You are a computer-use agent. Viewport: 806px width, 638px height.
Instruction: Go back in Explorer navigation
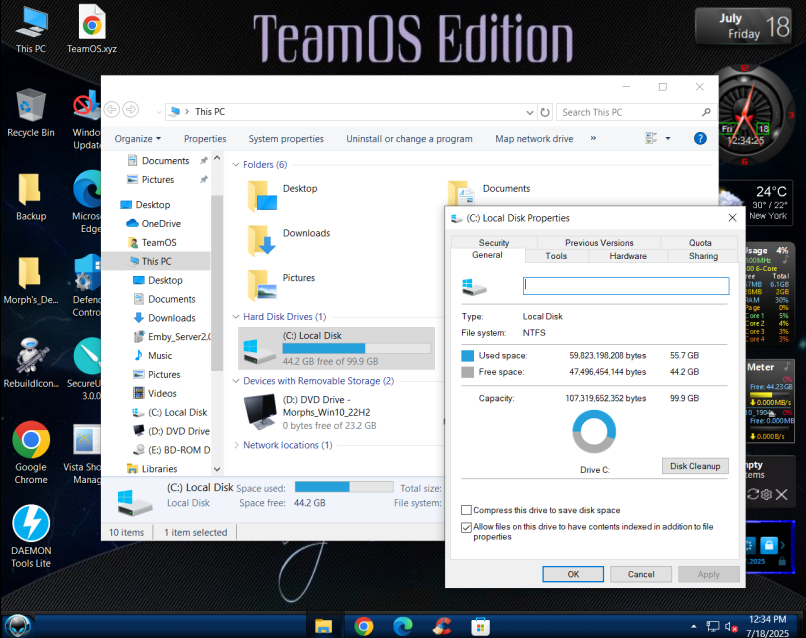tap(112, 110)
